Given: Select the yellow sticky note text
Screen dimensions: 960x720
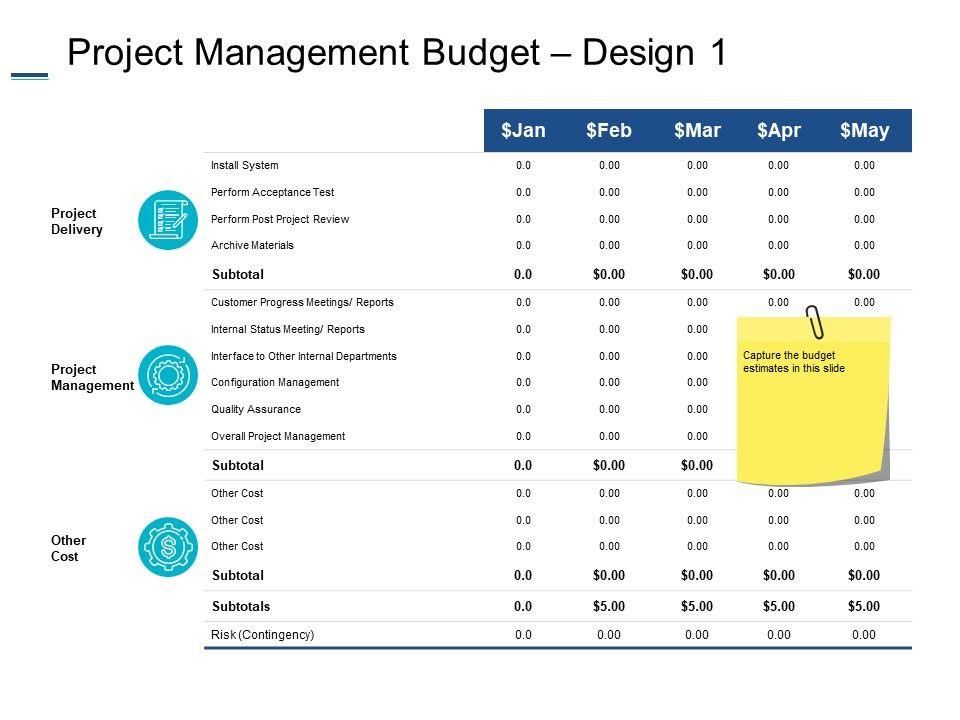Looking at the screenshot, I should click(x=794, y=362).
